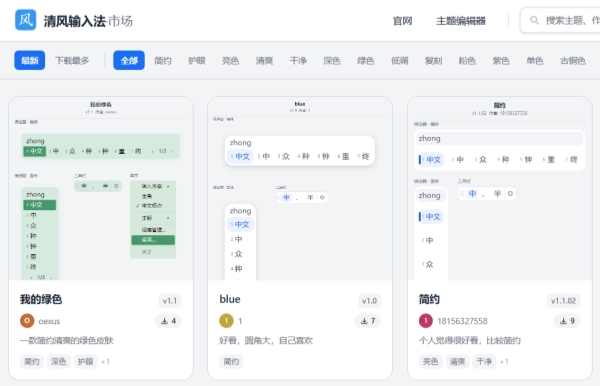Filter by the 护眼 tag in the filter bar
This screenshot has height=386, width=600.
point(197,60)
